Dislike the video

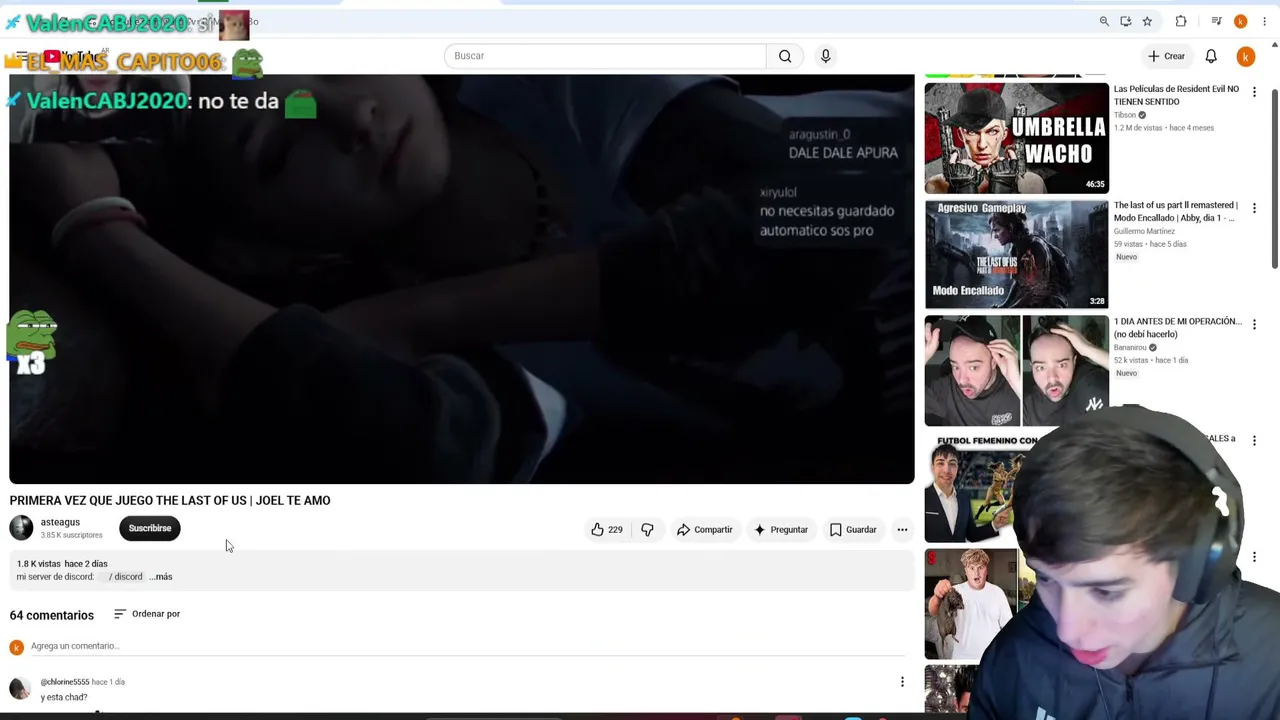click(x=647, y=530)
